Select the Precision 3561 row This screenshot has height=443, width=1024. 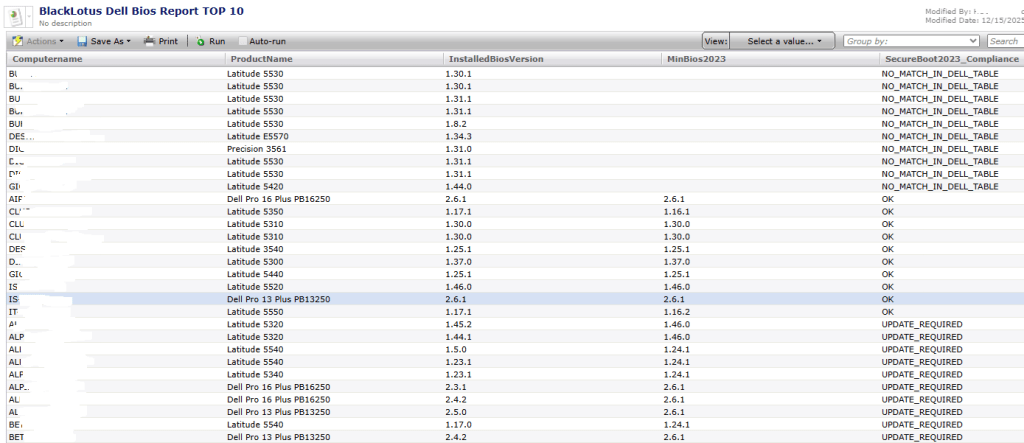coord(261,149)
